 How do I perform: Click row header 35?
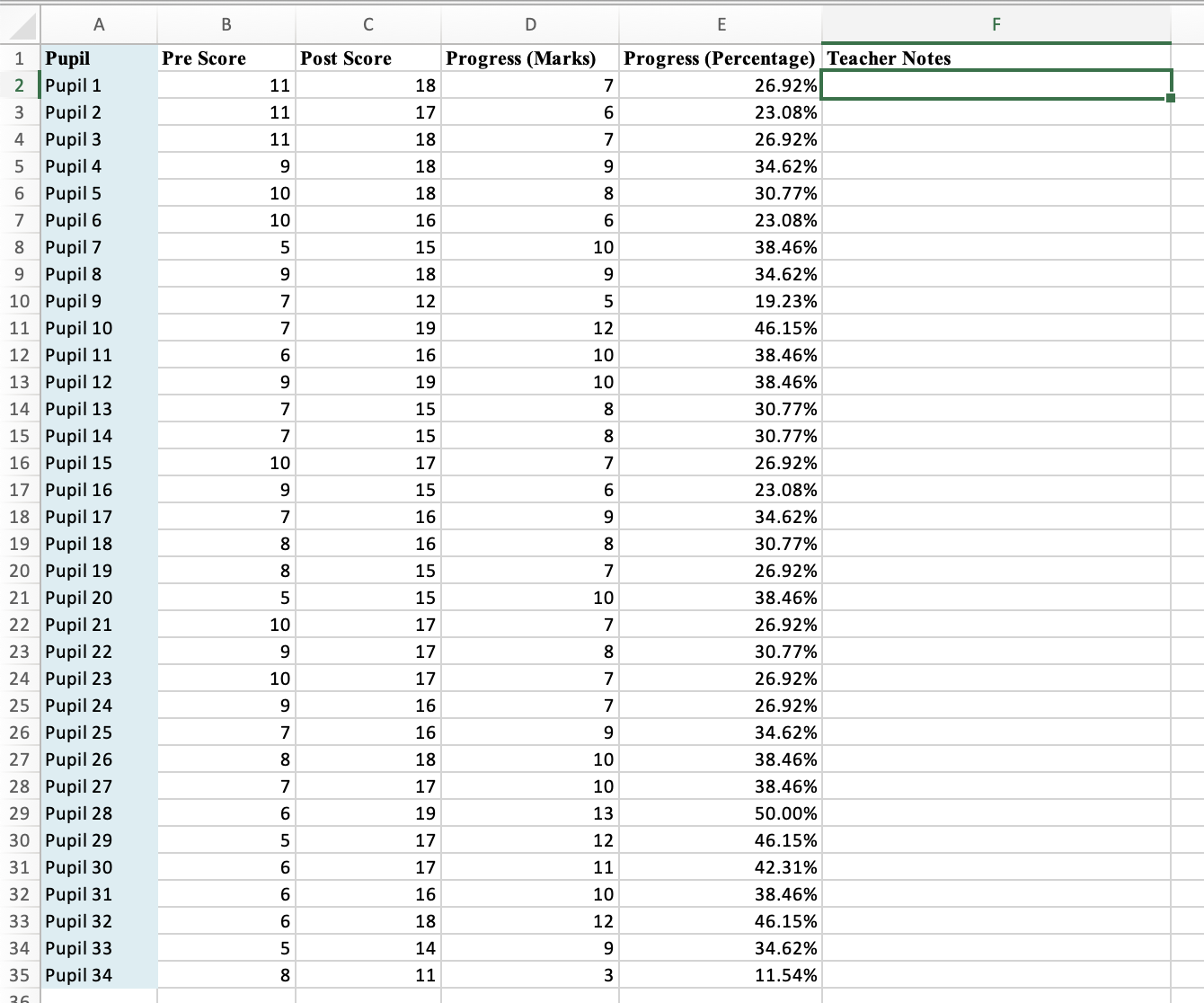point(20,975)
